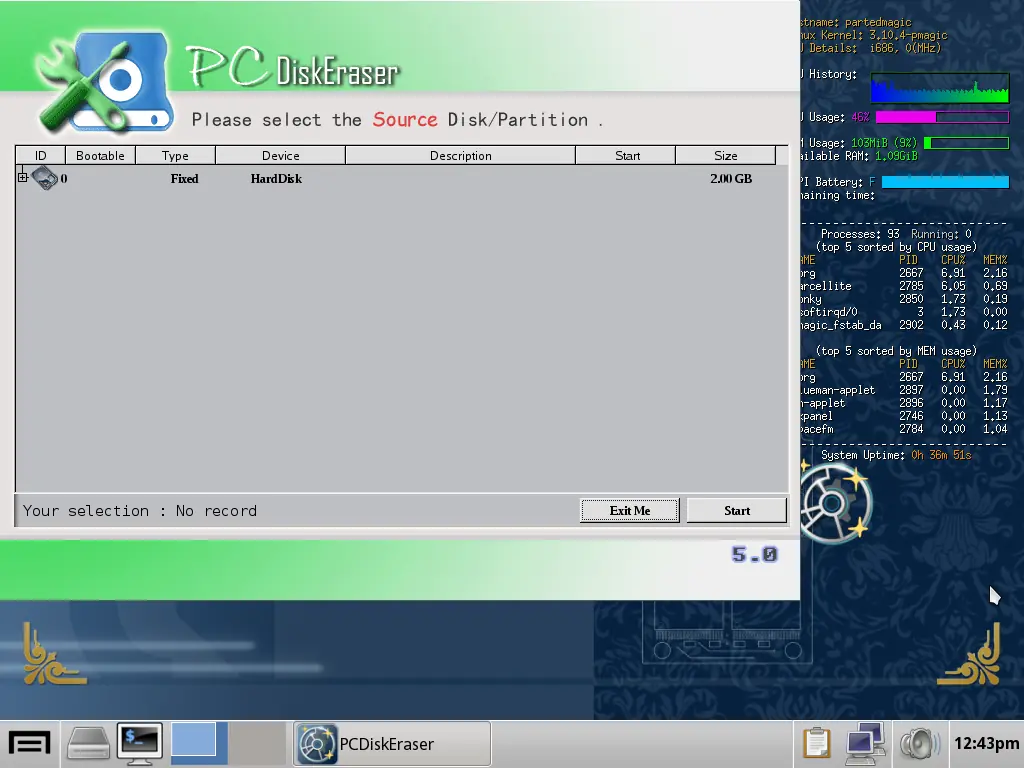
Task: Switch to the first workspace in the pager
Action: point(199,743)
